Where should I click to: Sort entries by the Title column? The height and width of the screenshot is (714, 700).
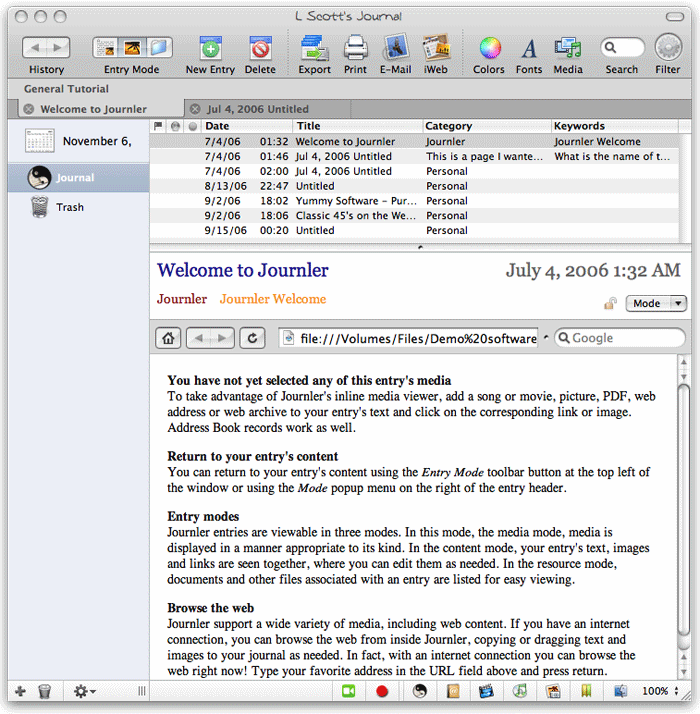357,126
